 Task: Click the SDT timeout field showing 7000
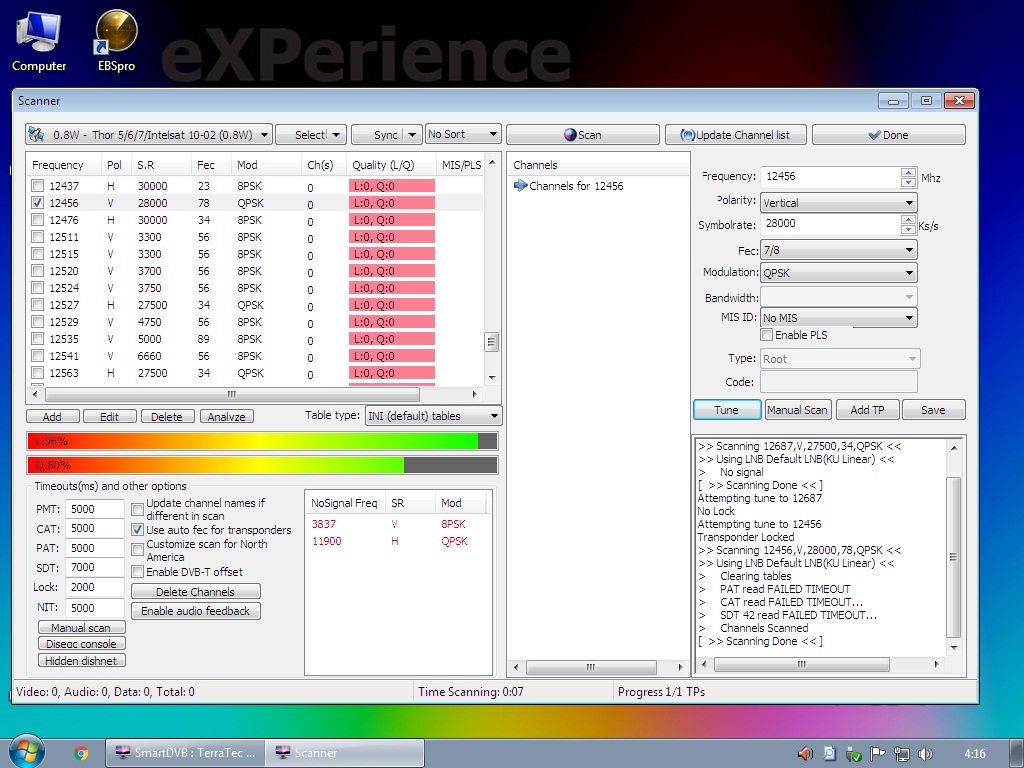[95, 567]
